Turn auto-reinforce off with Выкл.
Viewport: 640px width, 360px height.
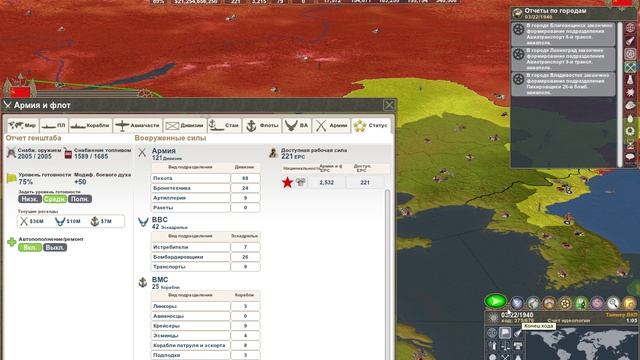pyautogui.click(x=55, y=248)
